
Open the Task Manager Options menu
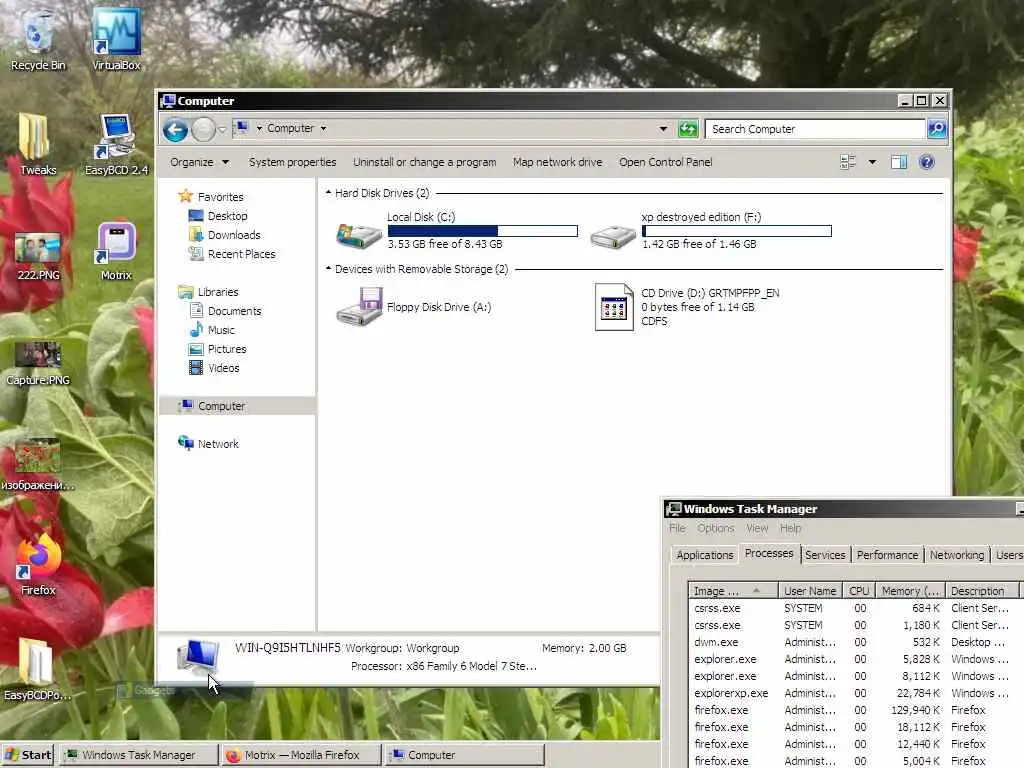coord(715,528)
